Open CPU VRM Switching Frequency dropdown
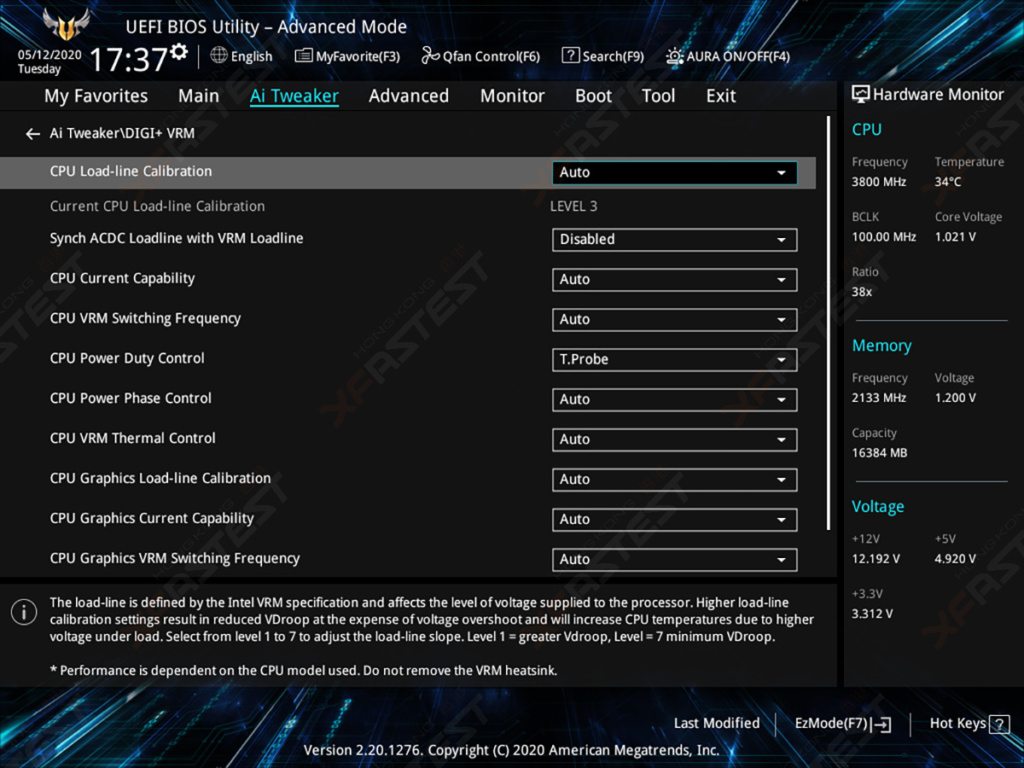 coord(675,319)
